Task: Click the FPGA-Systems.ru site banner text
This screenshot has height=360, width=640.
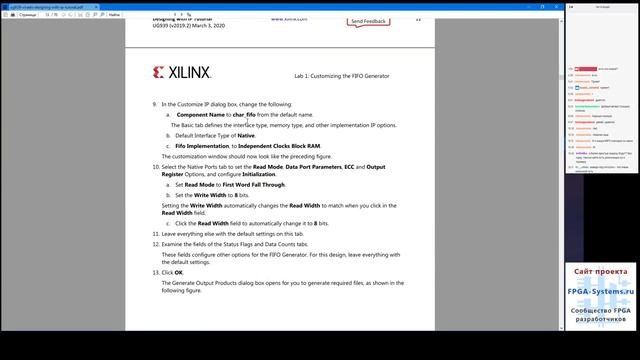Action: (x=600, y=291)
